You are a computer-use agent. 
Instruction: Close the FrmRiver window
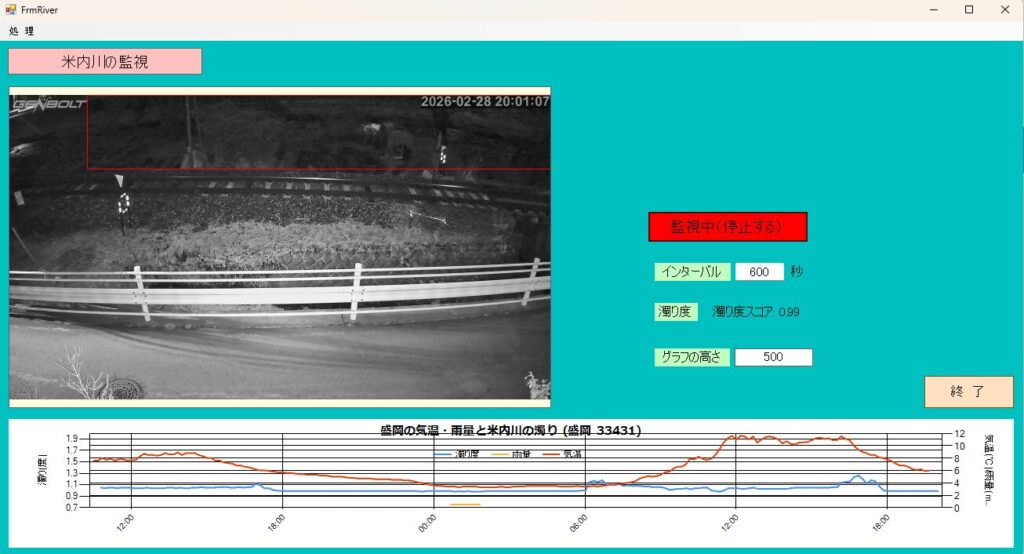[x=1004, y=9]
